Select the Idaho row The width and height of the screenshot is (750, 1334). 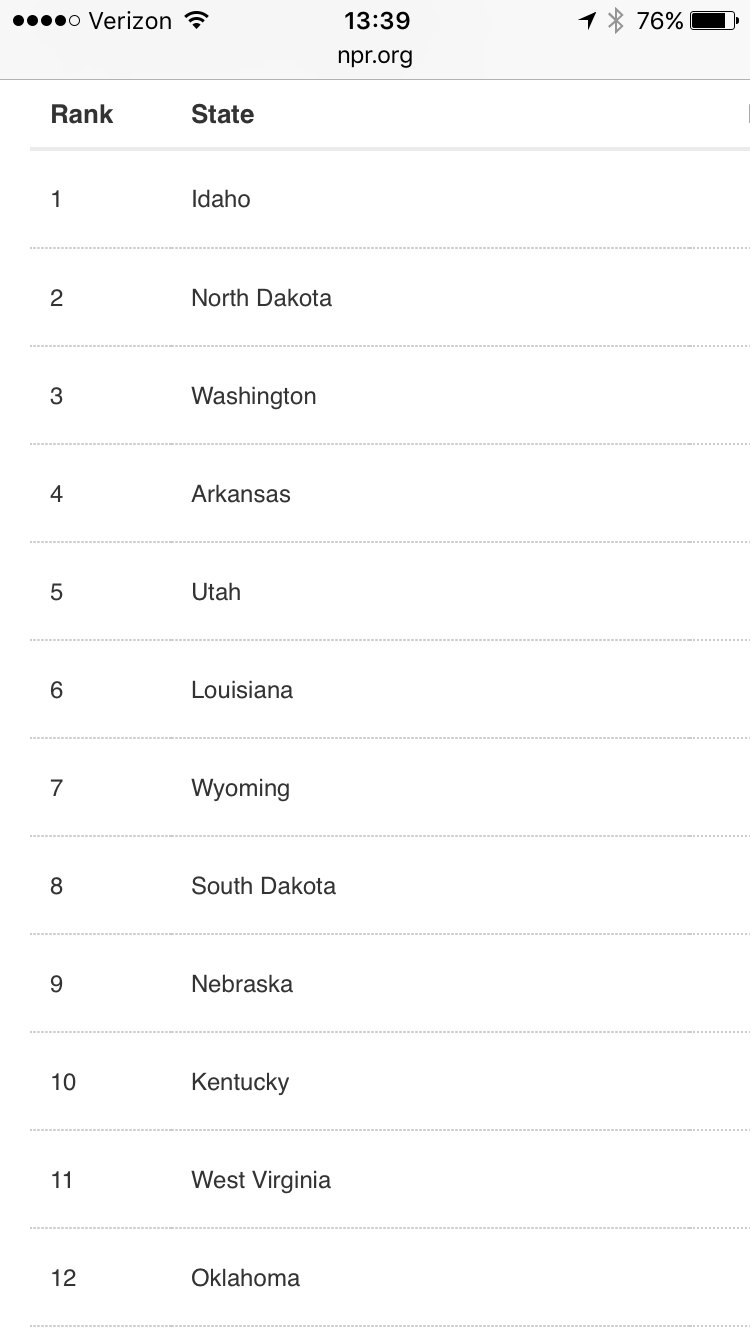point(221,199)
